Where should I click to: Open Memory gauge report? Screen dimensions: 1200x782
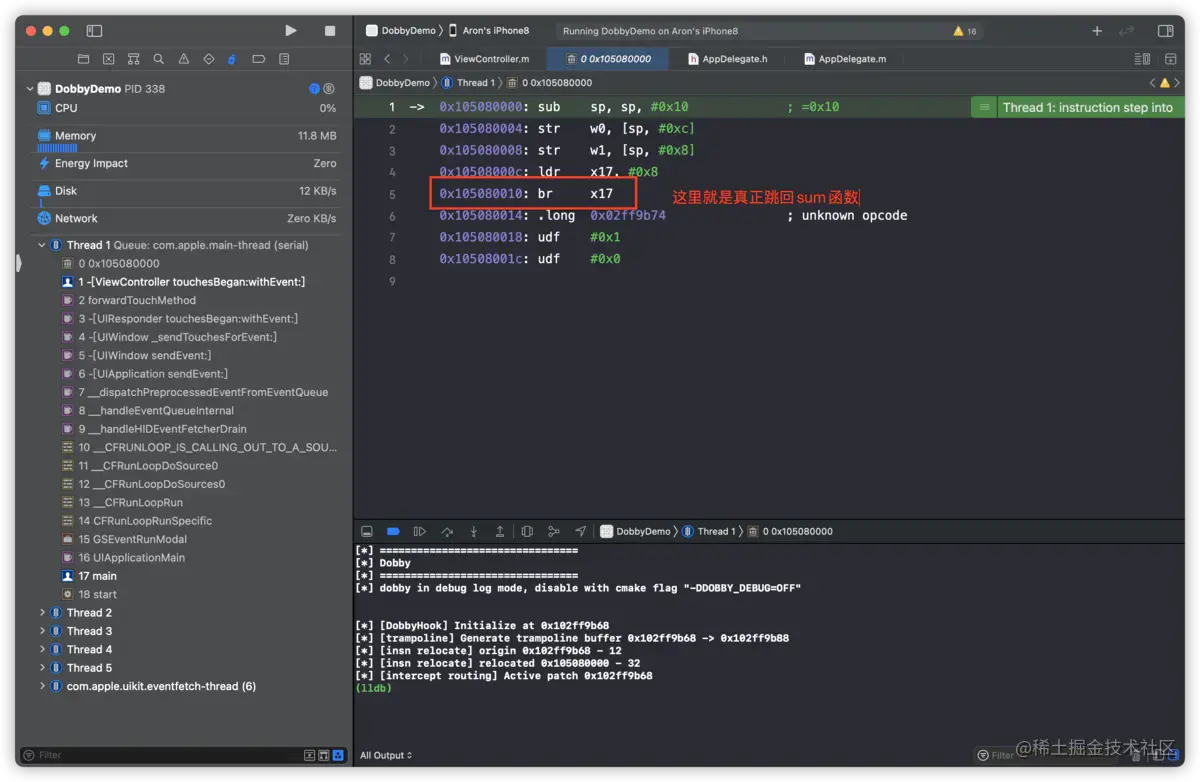tap(186, 137)
